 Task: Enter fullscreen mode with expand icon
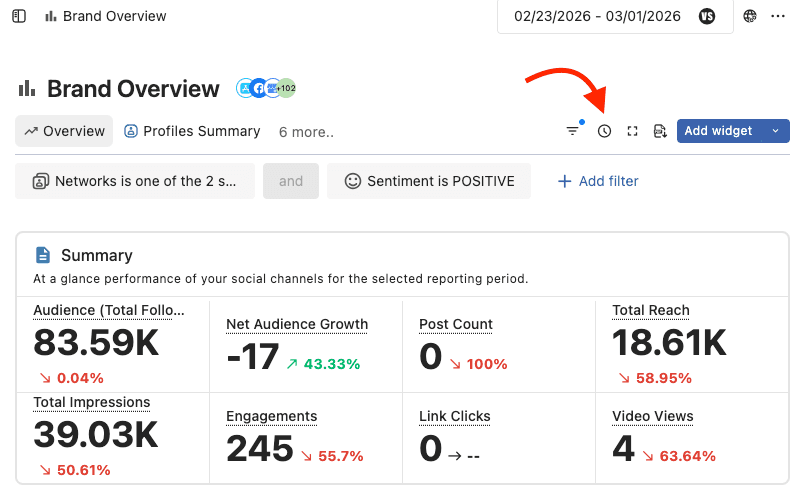[x=632, y=131]
